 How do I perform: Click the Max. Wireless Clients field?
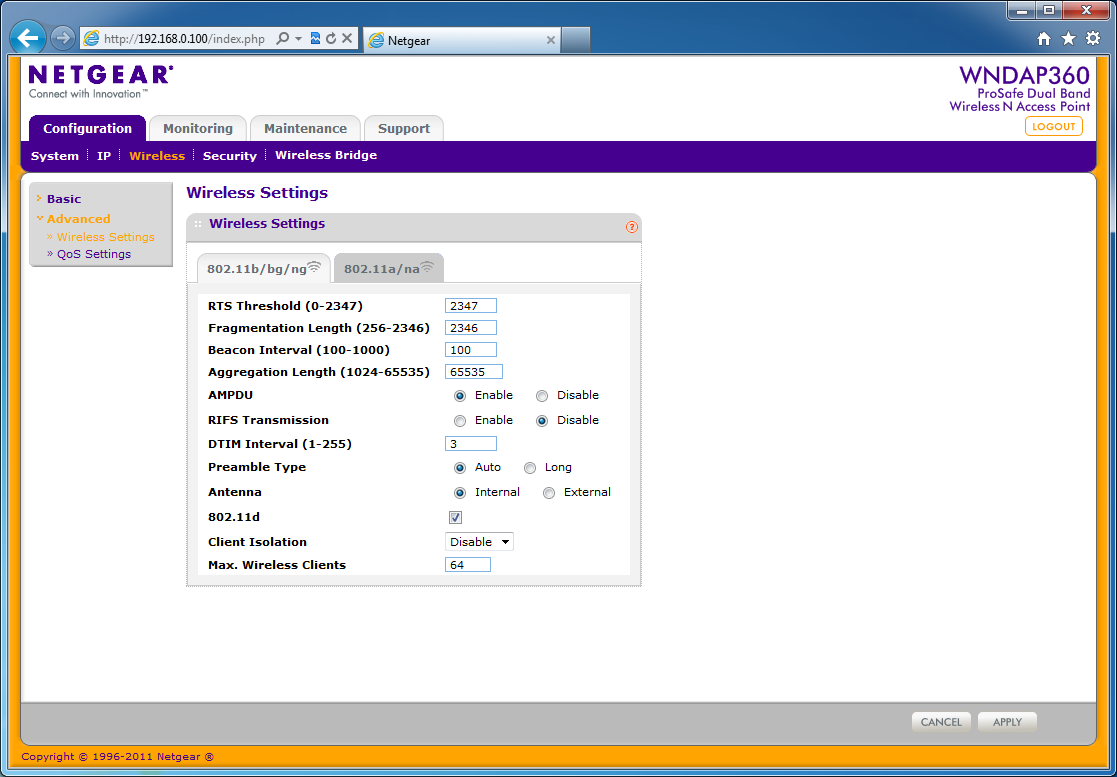468,565
